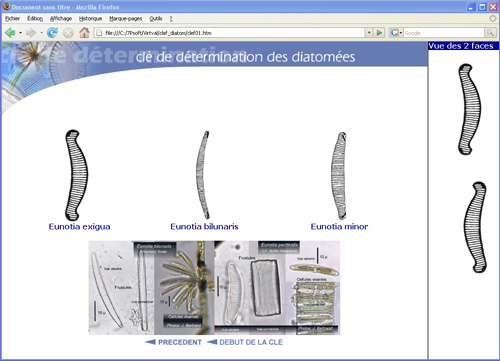Click the green Go arrow button

pyautogui.click(x=379, y=33)
